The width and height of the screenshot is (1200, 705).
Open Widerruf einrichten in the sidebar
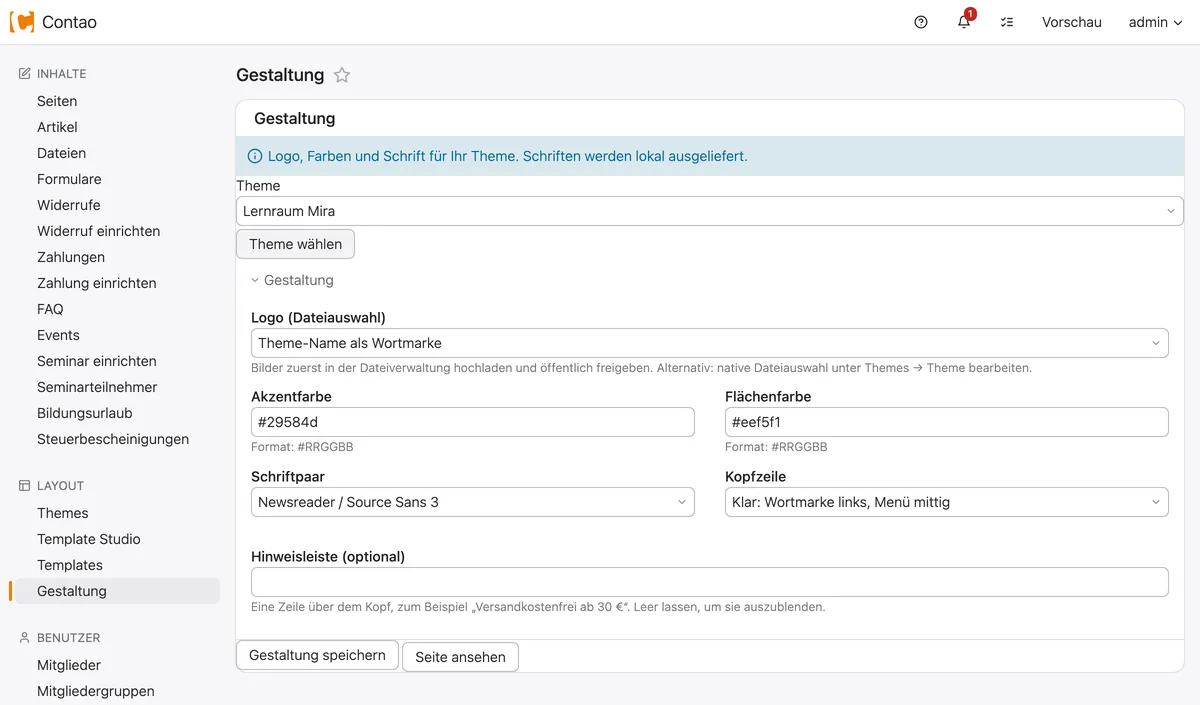click(x=99, y=231)
